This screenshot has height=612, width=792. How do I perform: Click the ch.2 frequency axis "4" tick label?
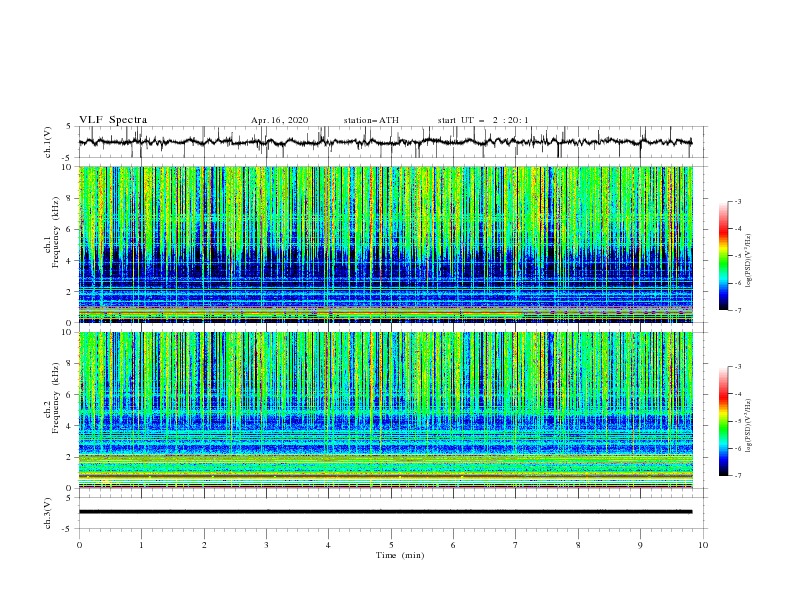pos(71,426)
